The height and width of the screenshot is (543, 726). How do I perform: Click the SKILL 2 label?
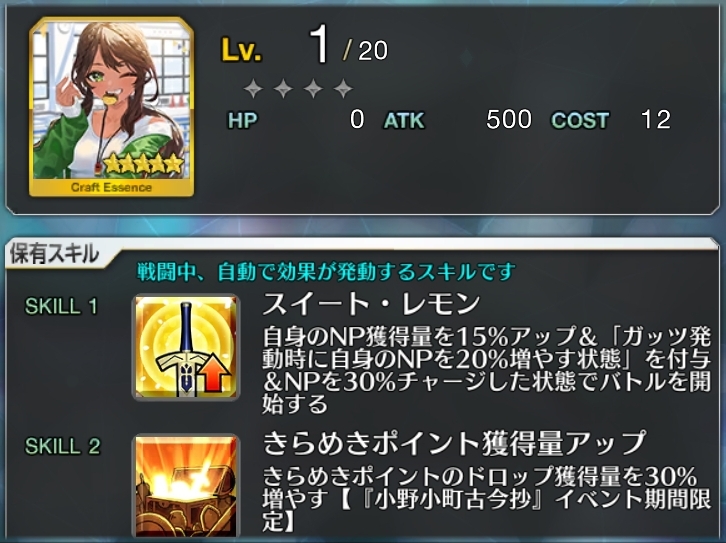click(63, 447)
